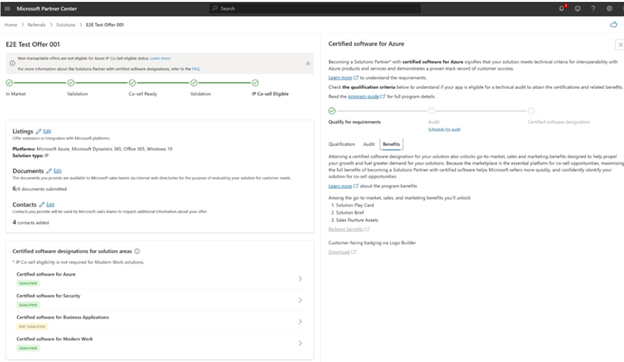Expand Certified software for Business Applications row
Viewport: 624px width, 362px height.
(159, 321)
